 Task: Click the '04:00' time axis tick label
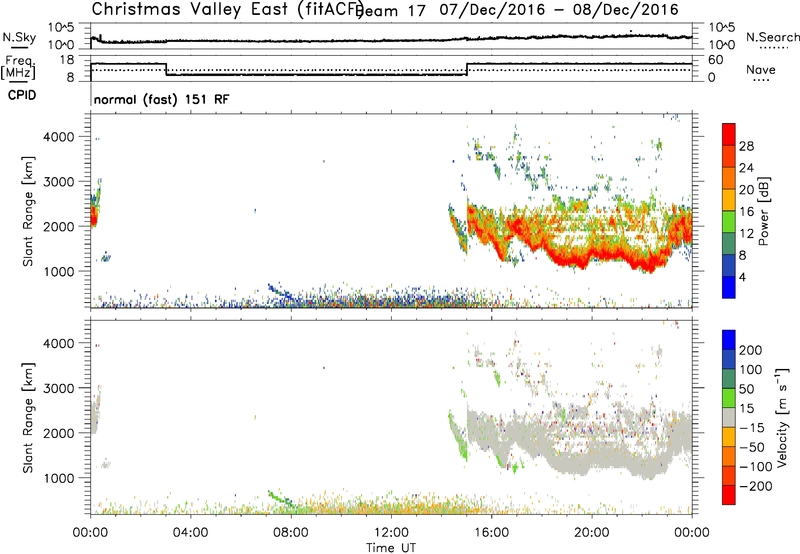tap(190, 533)
